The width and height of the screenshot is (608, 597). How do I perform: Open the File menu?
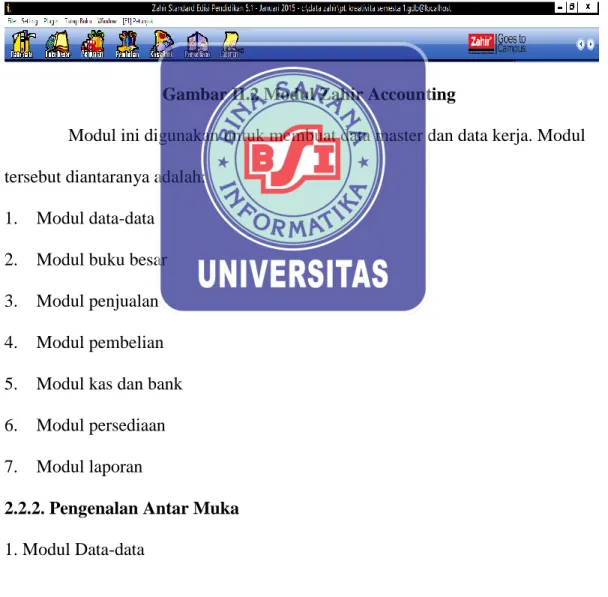[x=11, y=21]
